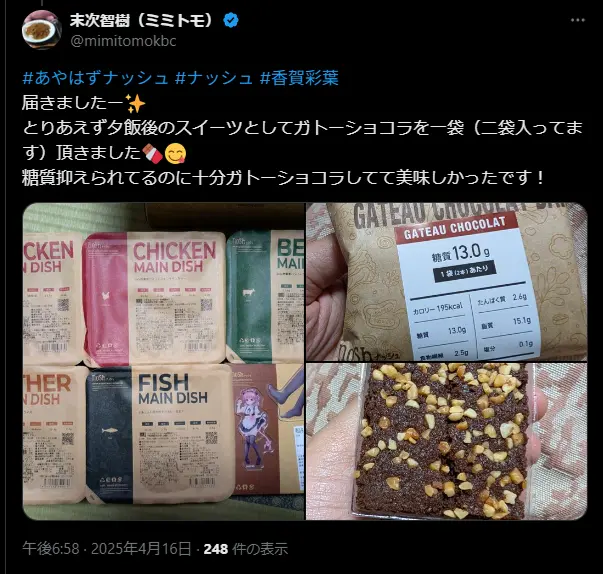This screenshot has width=603, height=574.
Task: Open hashtag #あやはずナッシュ
Action: [x=95, y=78]
